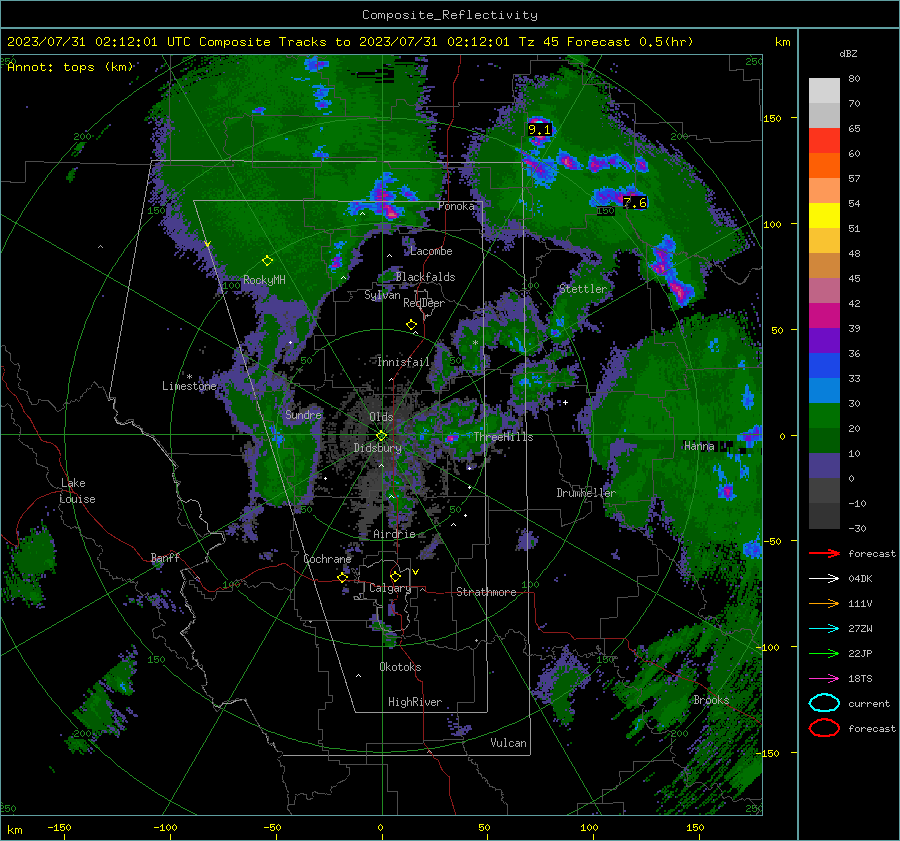Pick the -10 dBZ dark gray swatch
Image resolution: width=900 pixels, height=841 pixels.
point(824,516)
